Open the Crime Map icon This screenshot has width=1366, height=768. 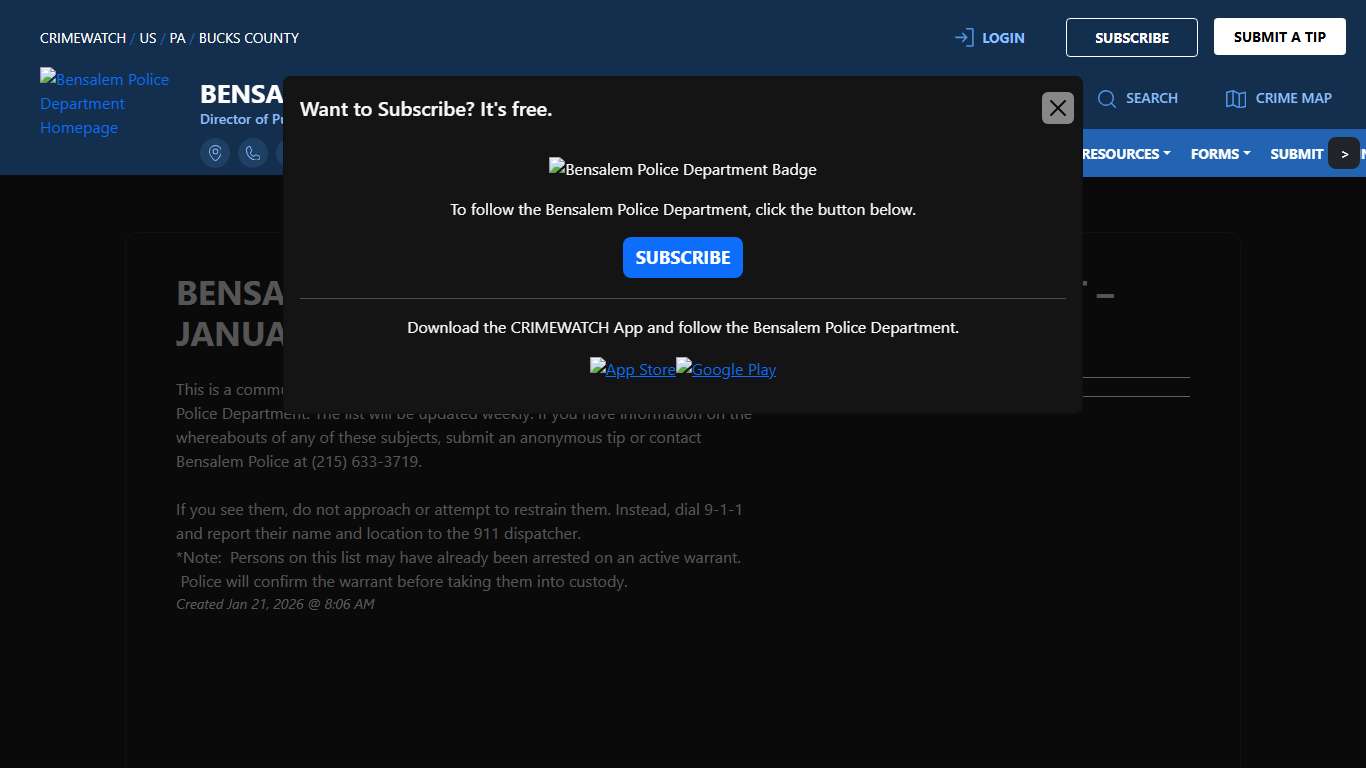(1236, 98)
